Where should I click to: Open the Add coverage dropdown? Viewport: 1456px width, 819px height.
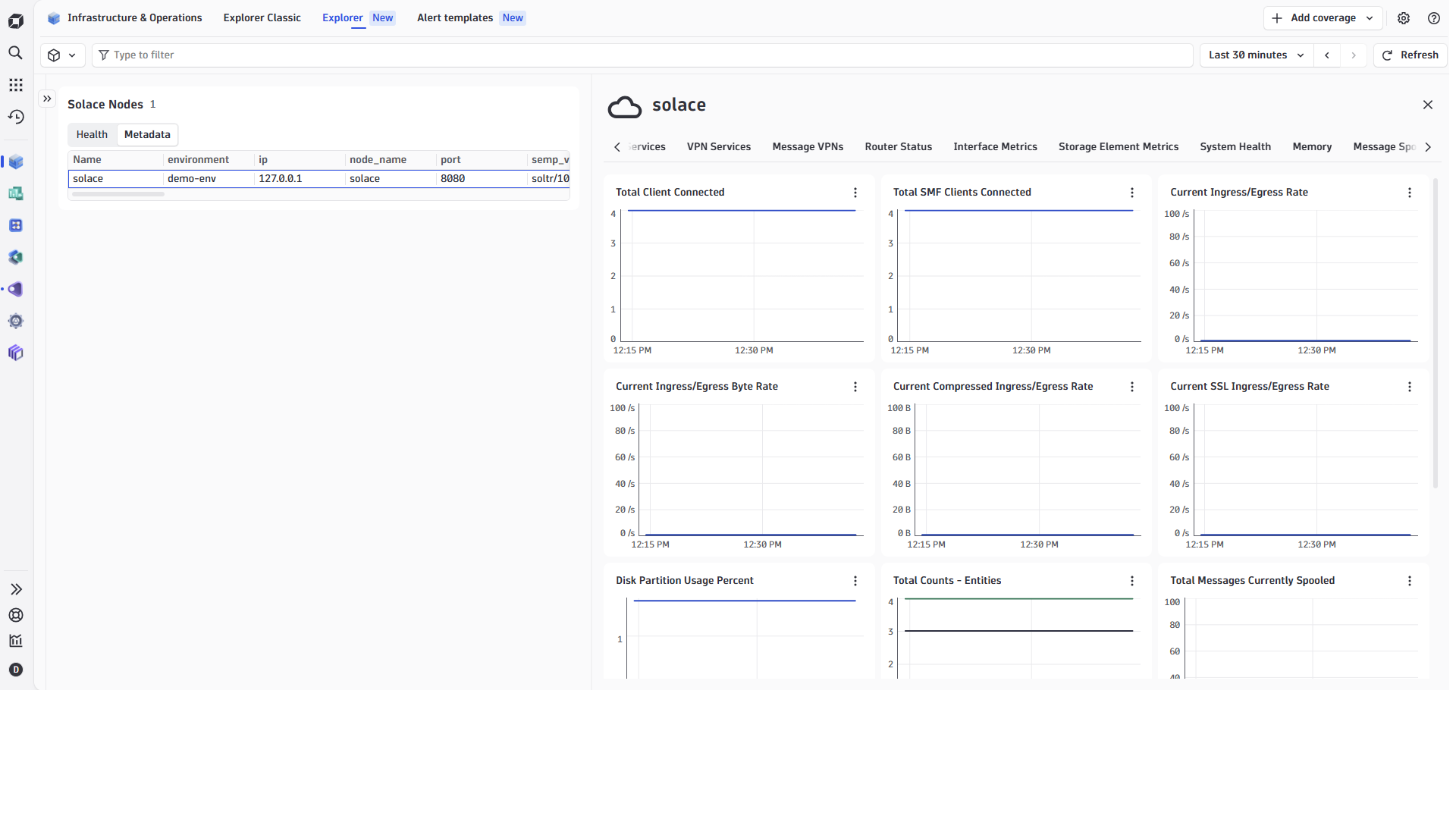click(1323, 18)
